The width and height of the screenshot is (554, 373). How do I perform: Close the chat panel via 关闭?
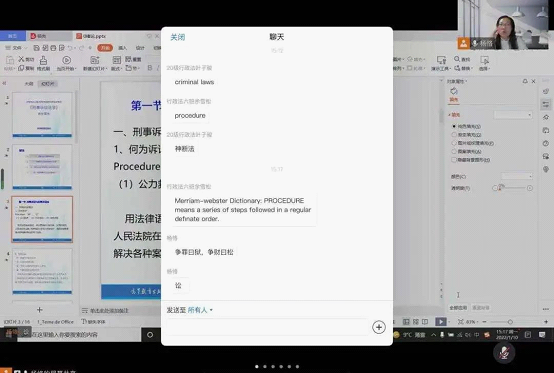click(x=178, y=37)
